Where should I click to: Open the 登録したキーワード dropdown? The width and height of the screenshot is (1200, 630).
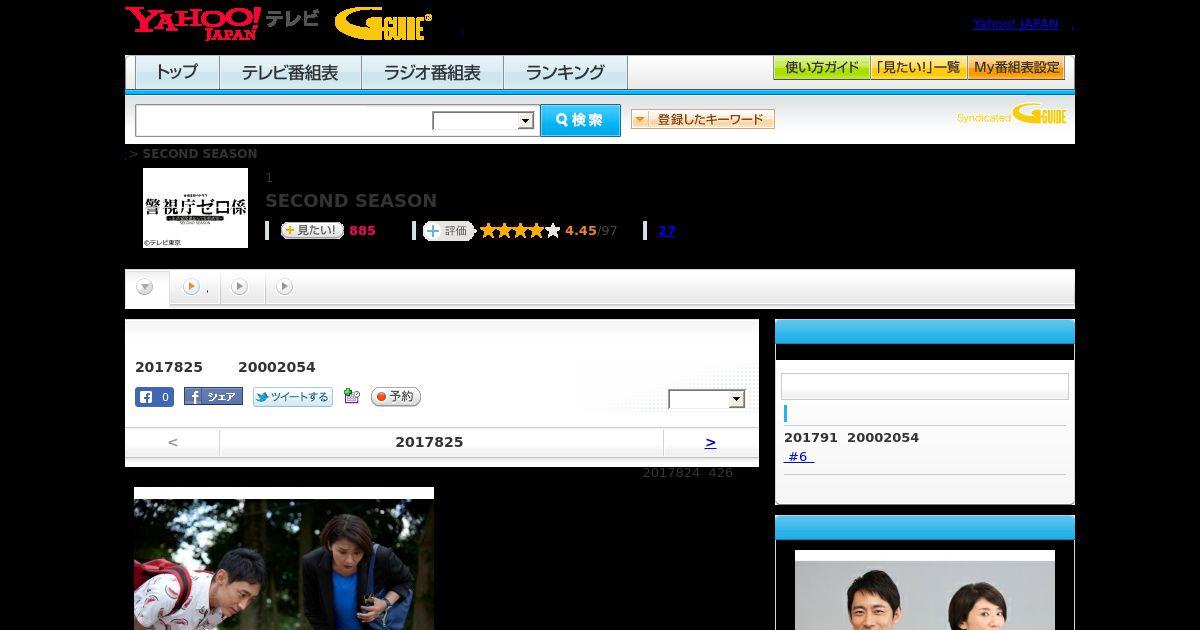703,119
